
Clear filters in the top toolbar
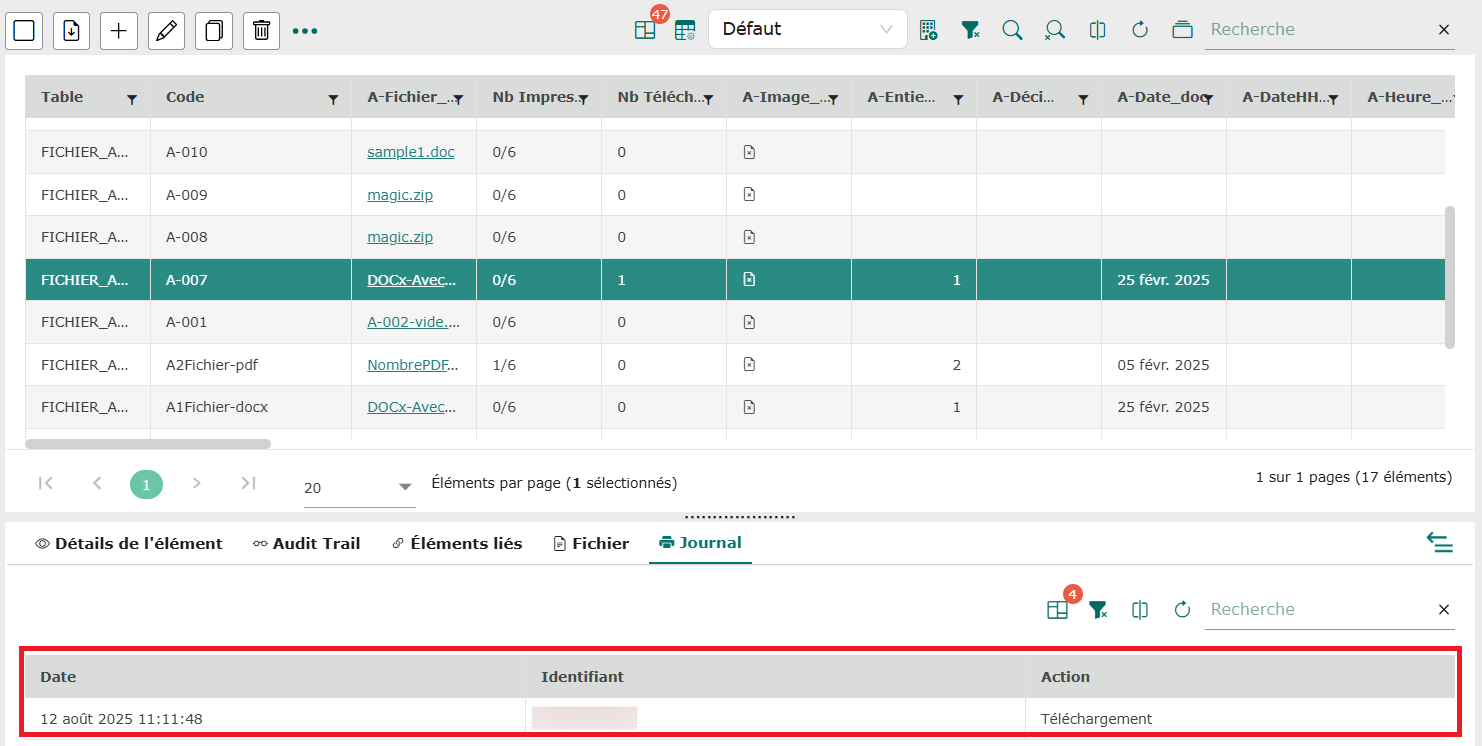(x=970, y=30)
